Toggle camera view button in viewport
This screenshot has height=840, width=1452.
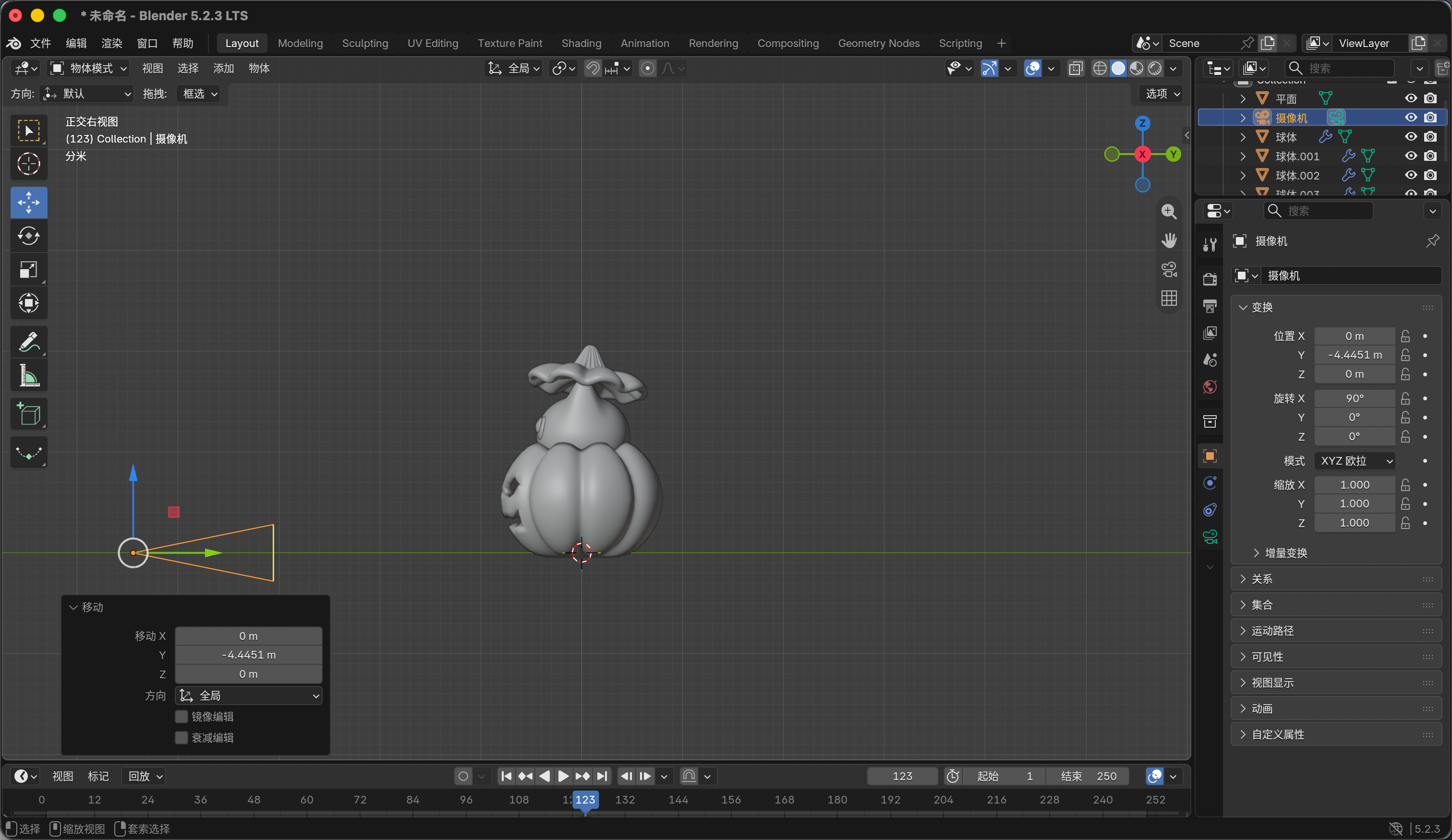click(1169, 270)
